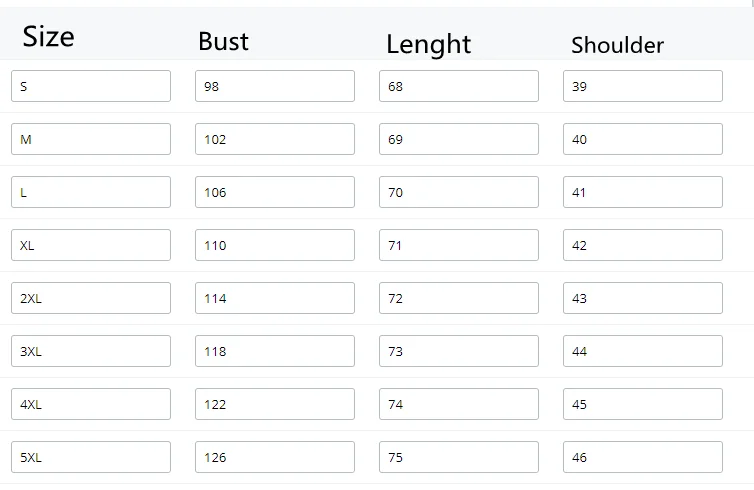Click the Bust column header
754x490 pixels.
pyautogui.click(x=223, y=42)
